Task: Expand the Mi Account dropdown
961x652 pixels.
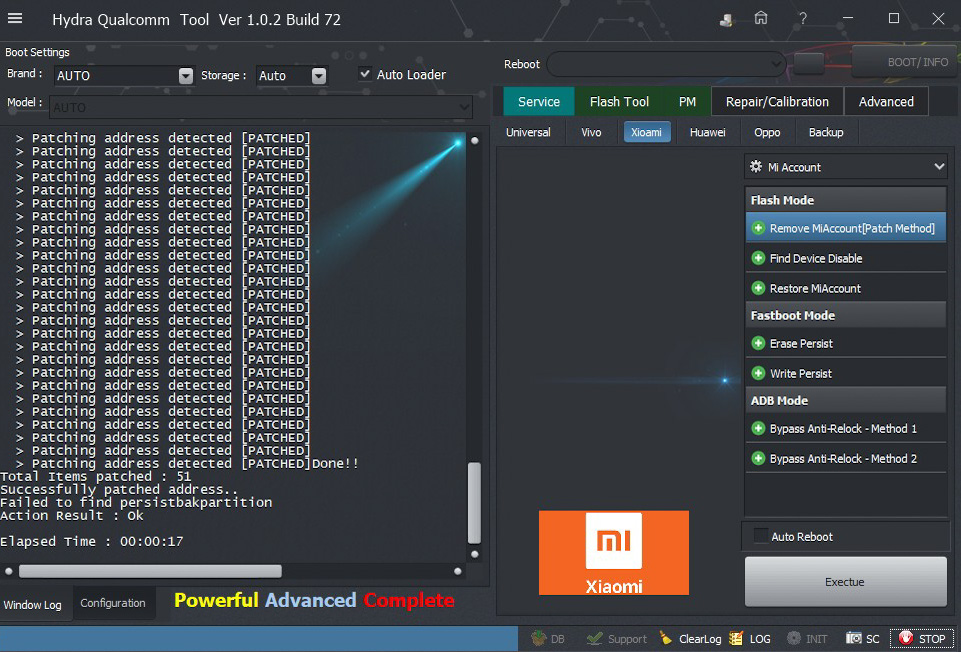Action: pyautogui.click(x=846, y=167)
